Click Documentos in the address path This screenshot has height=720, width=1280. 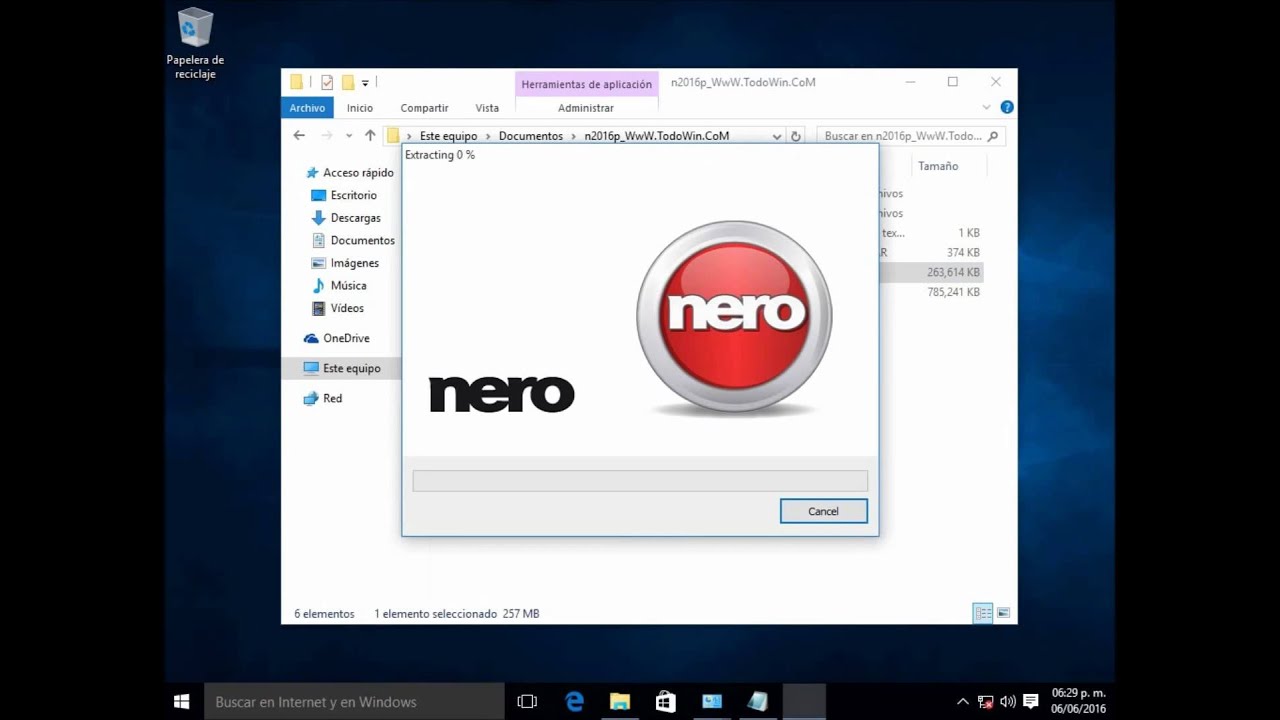(x=531, y=136)
